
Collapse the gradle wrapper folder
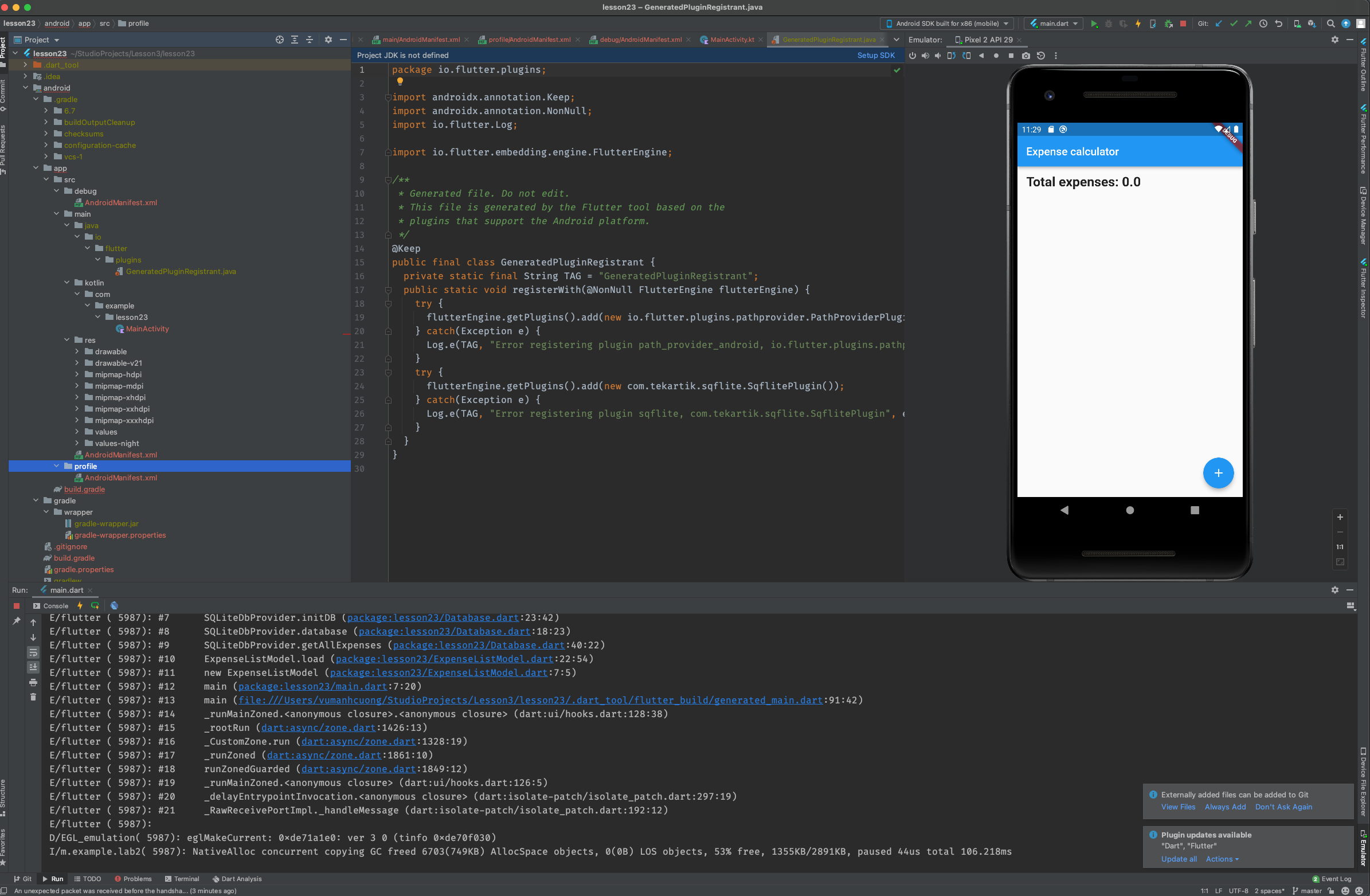(46, 512)
